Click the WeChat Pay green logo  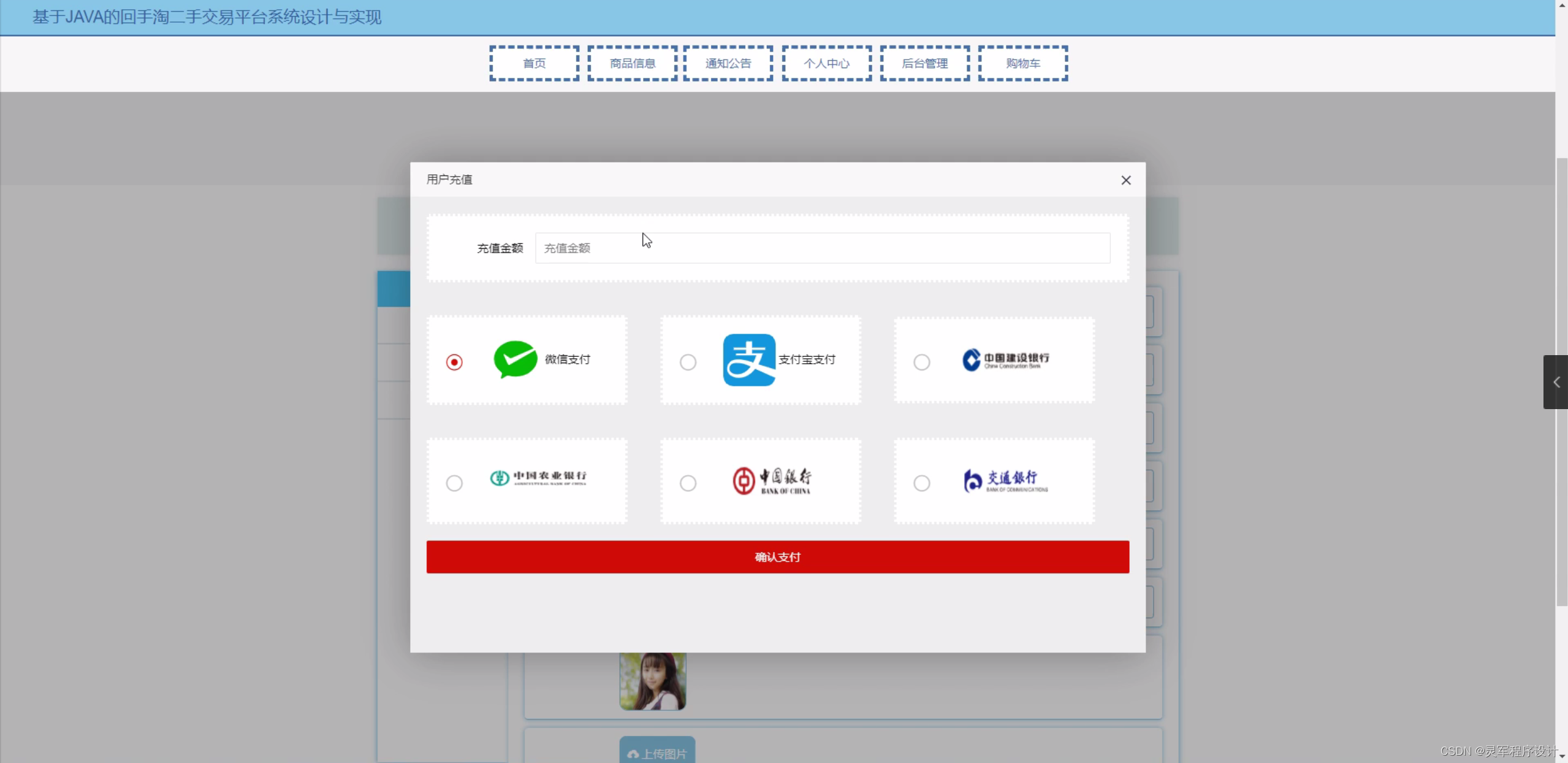[x=515, y=359]
